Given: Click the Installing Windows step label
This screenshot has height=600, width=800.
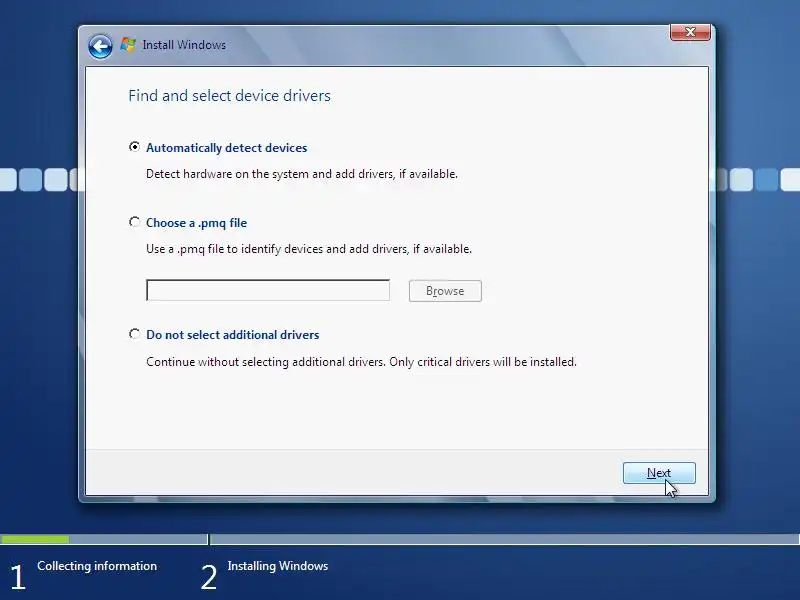Looking at the screenshot, I should click(278, 566).
